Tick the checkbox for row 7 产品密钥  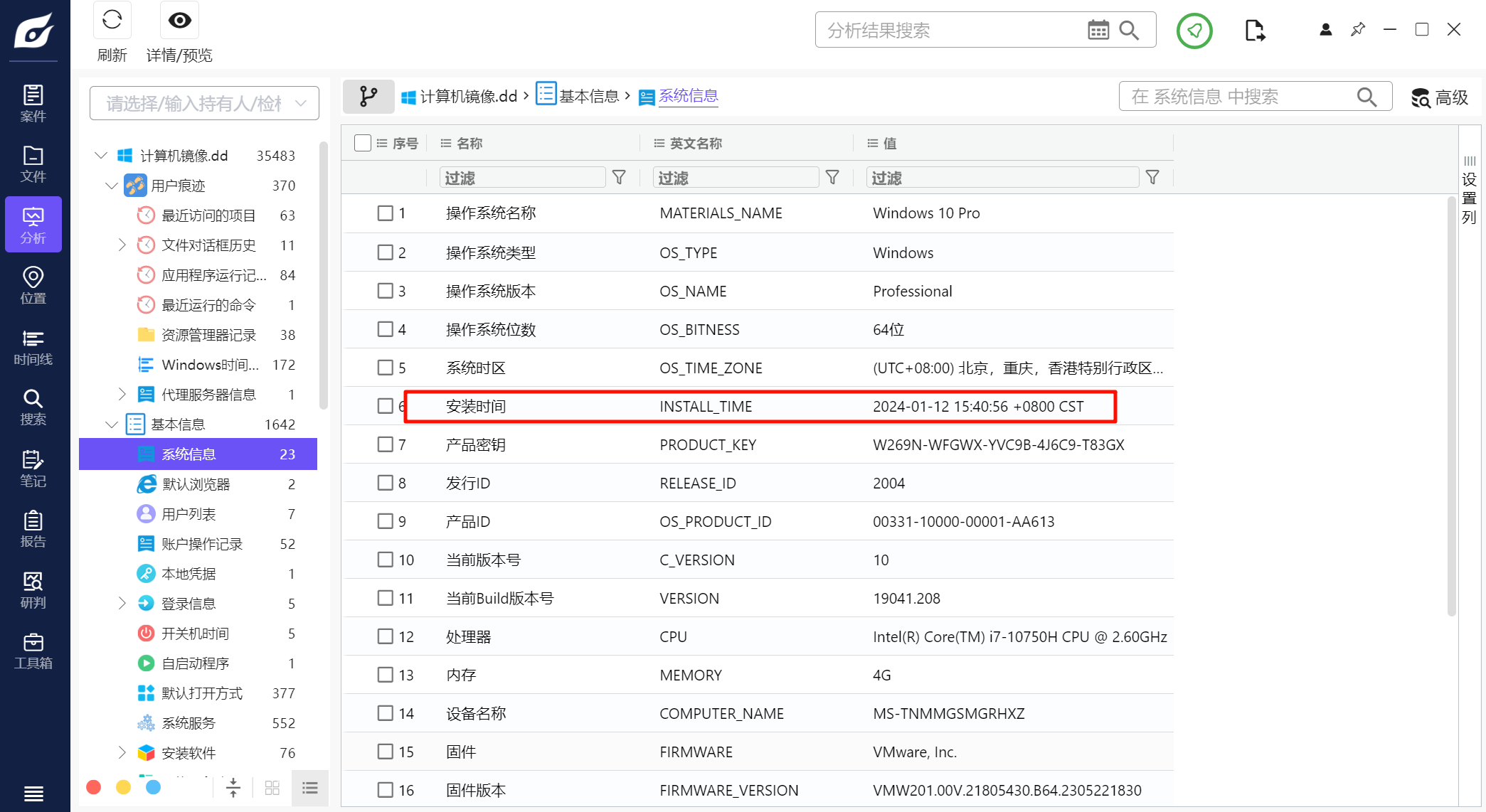(385, 444)
